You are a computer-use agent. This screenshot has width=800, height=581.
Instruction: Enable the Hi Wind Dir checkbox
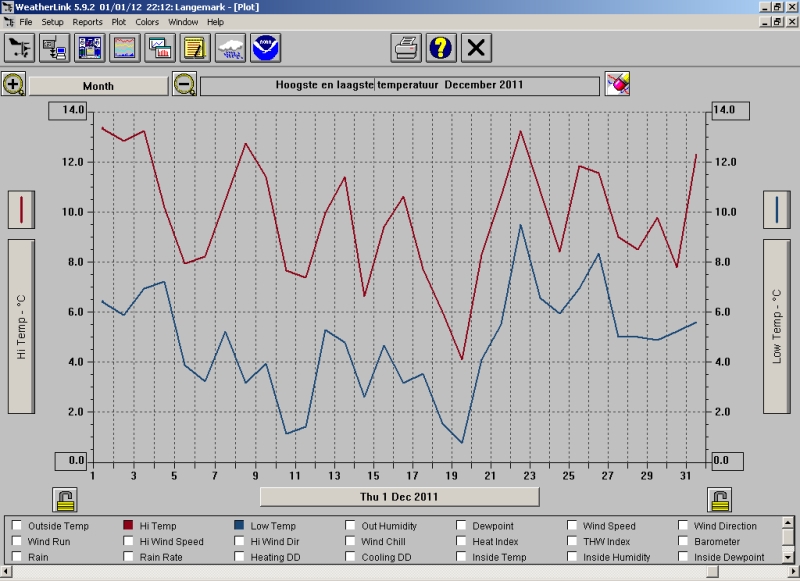pos(239,541)
